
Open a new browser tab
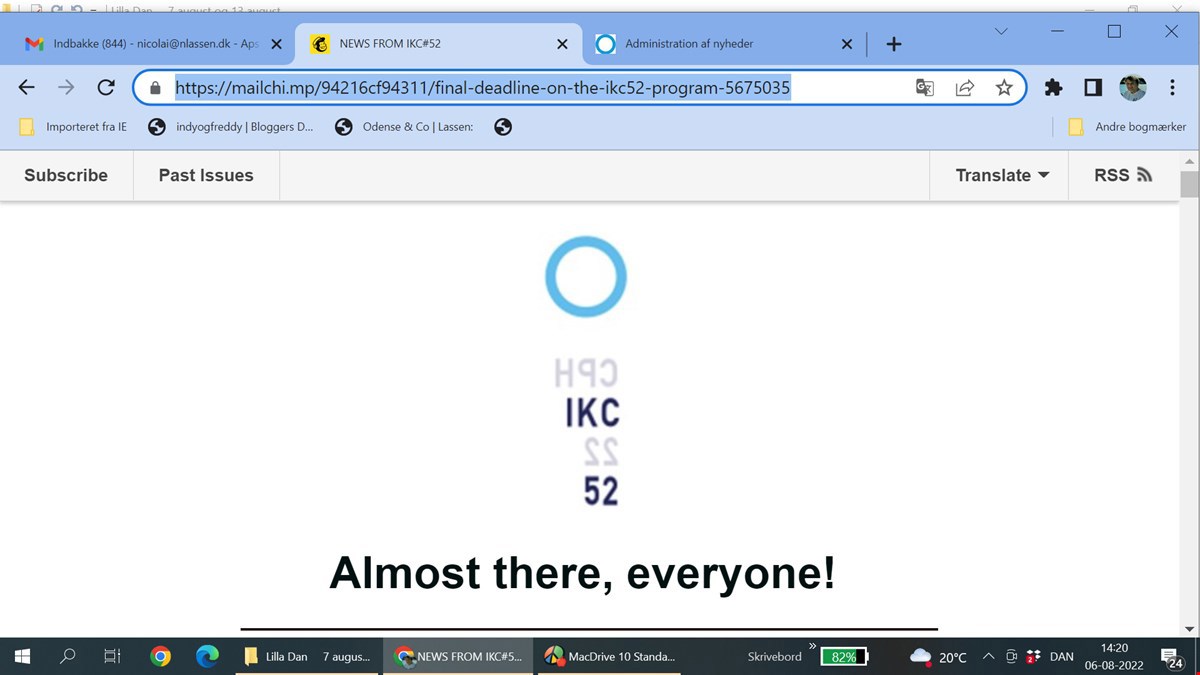pos(894,44)
